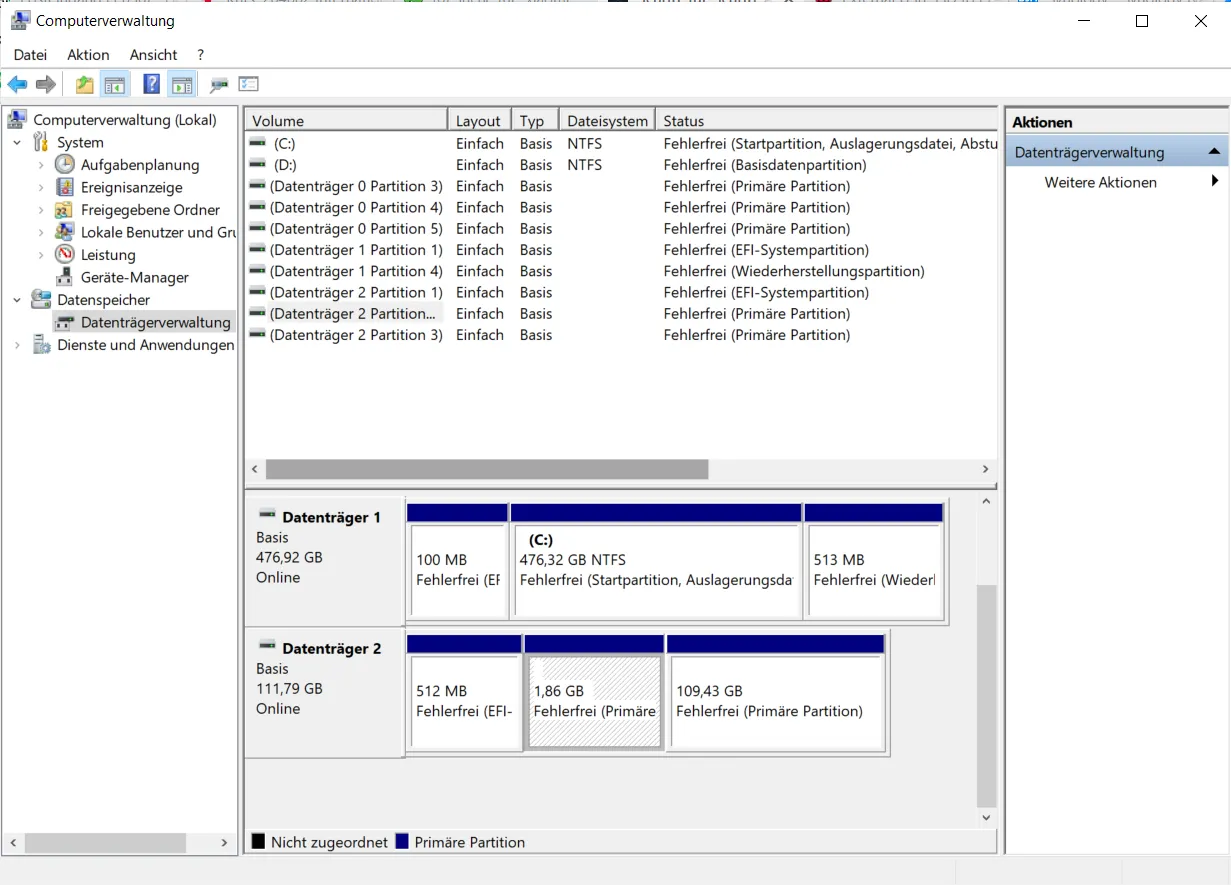Click the checklist properties icon in the toolbar
Image resolution: width=1231 pixels, height=885 pixels.
249,85
